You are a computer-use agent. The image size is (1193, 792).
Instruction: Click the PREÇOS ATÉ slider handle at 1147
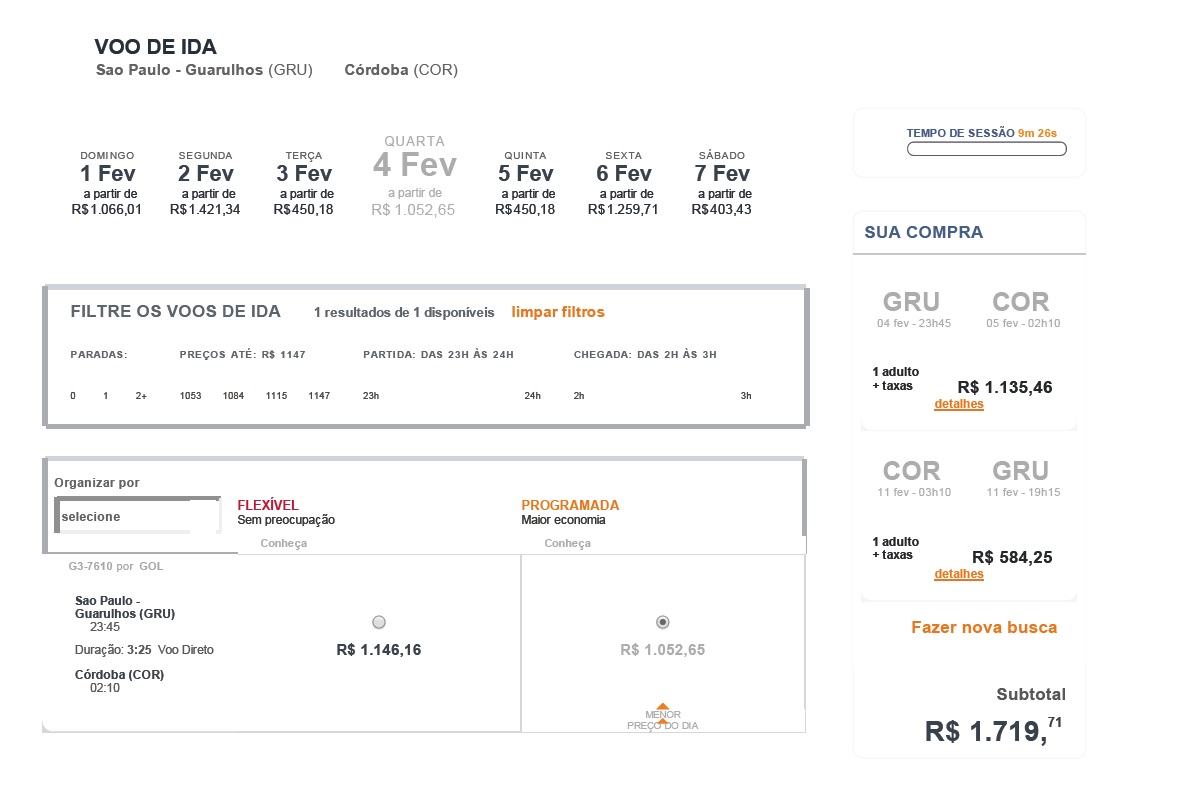click(x=318, y=395)
